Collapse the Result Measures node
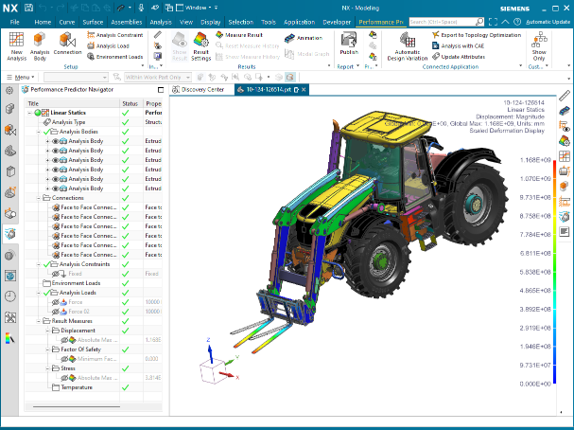Image resolution: width=574 pixels, height=430 pixels. click(x=38, y=321)
